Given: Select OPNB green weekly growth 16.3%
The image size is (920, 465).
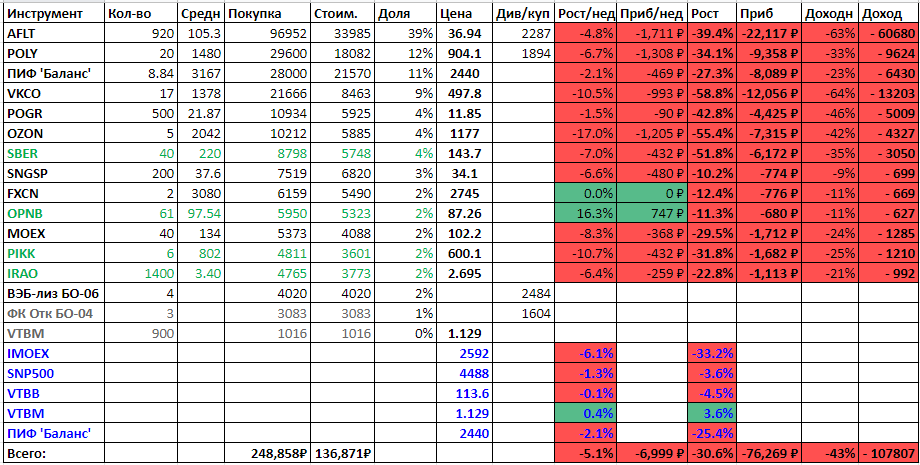Looking at the screenshot, I should pos(585,213).
